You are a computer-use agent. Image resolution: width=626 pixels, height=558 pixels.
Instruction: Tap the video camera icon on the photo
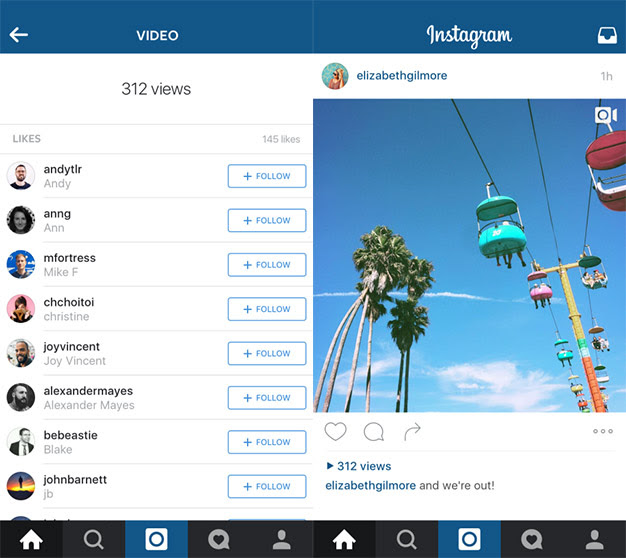605,115
